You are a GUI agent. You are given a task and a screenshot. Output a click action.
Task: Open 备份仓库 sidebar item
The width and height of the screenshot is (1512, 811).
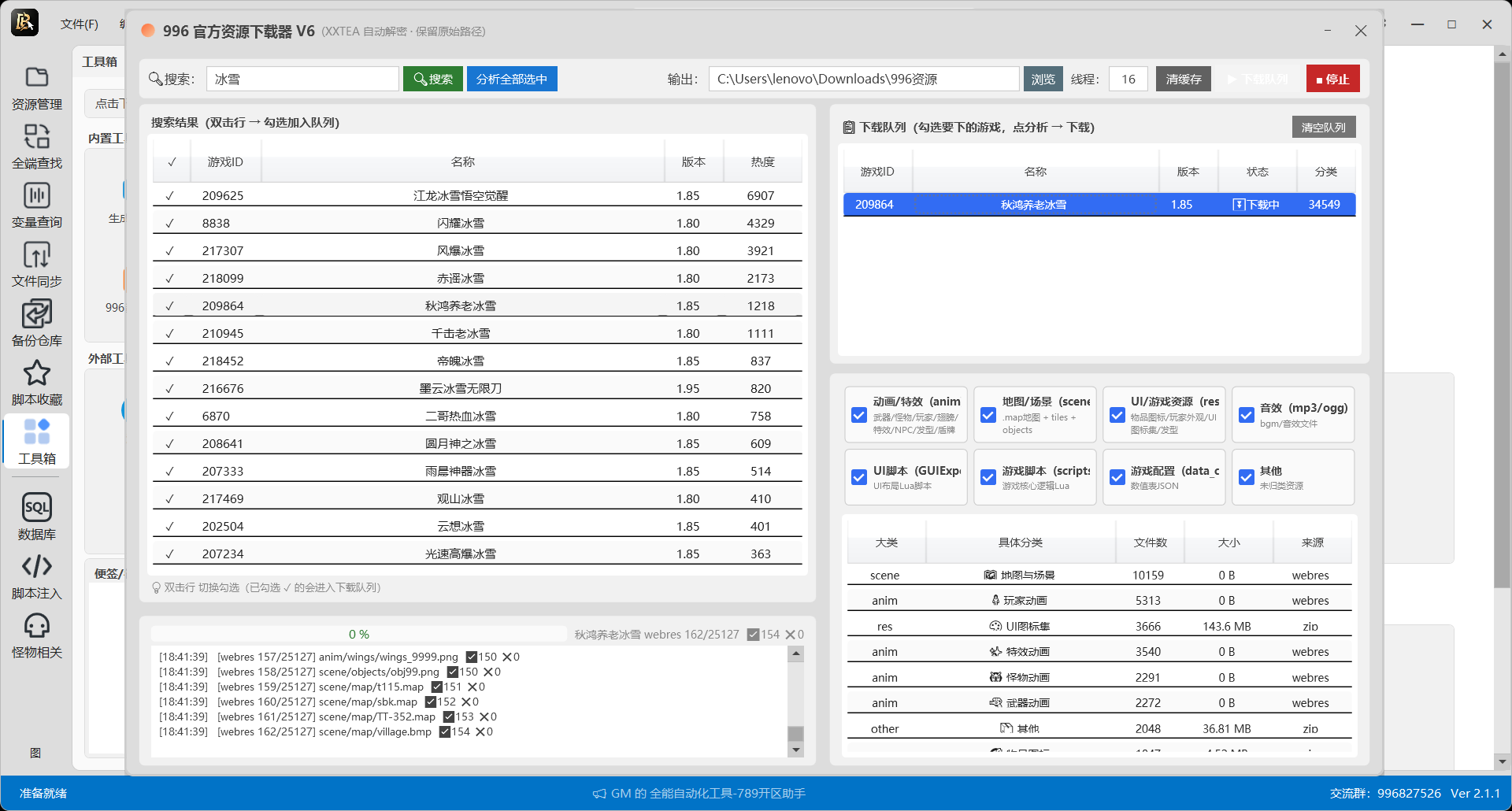point(36,324)
